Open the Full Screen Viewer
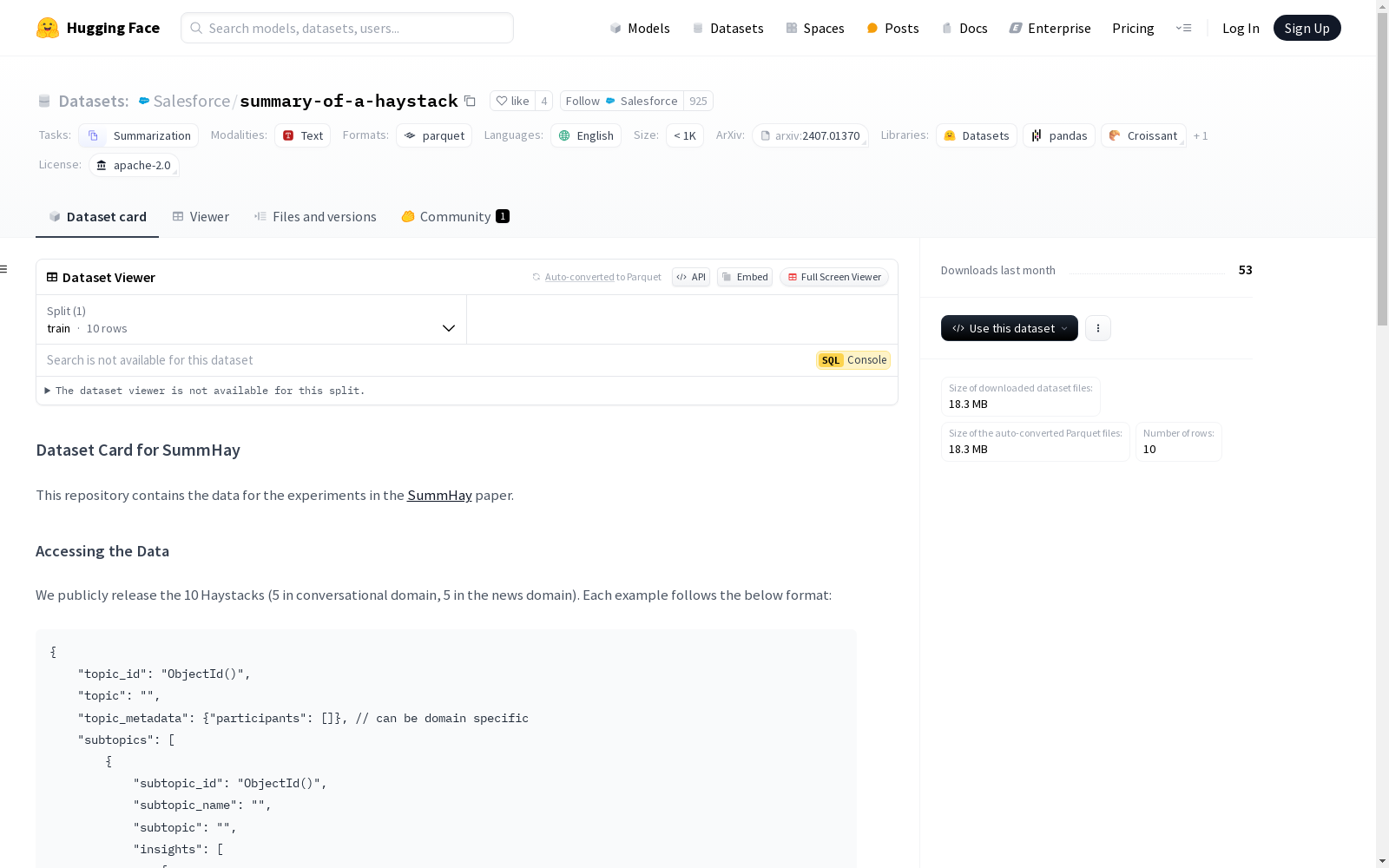Viewport: 1389px width, 868px height. click(834, 277)
